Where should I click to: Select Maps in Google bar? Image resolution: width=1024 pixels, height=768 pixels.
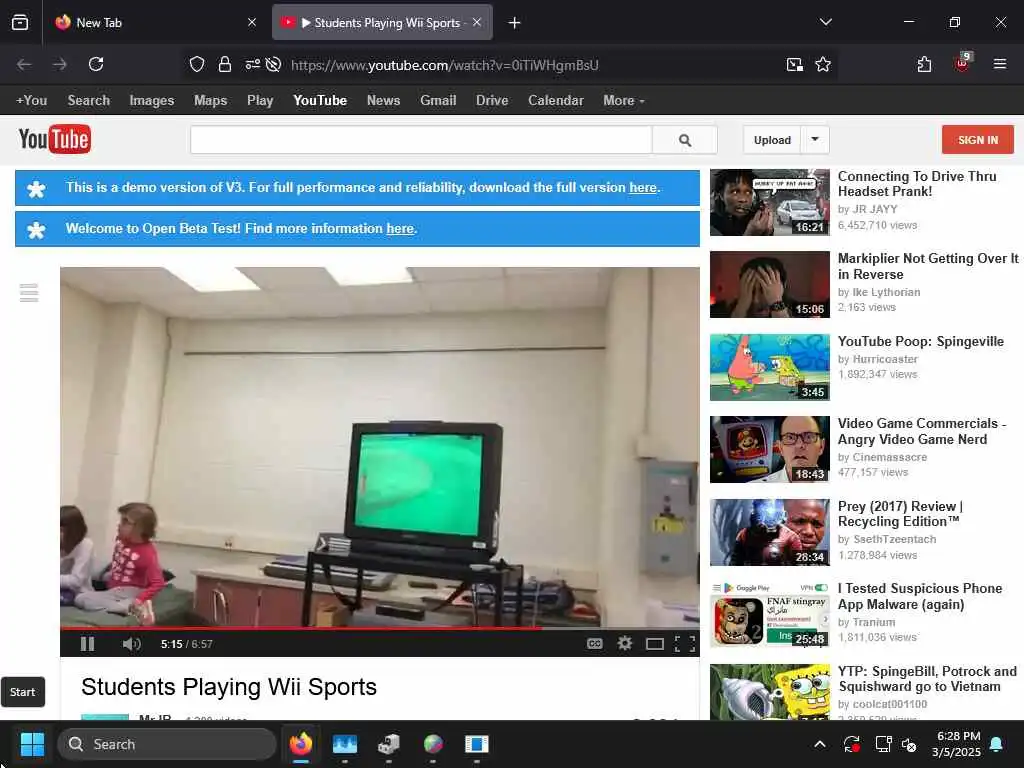coord(210,101)
